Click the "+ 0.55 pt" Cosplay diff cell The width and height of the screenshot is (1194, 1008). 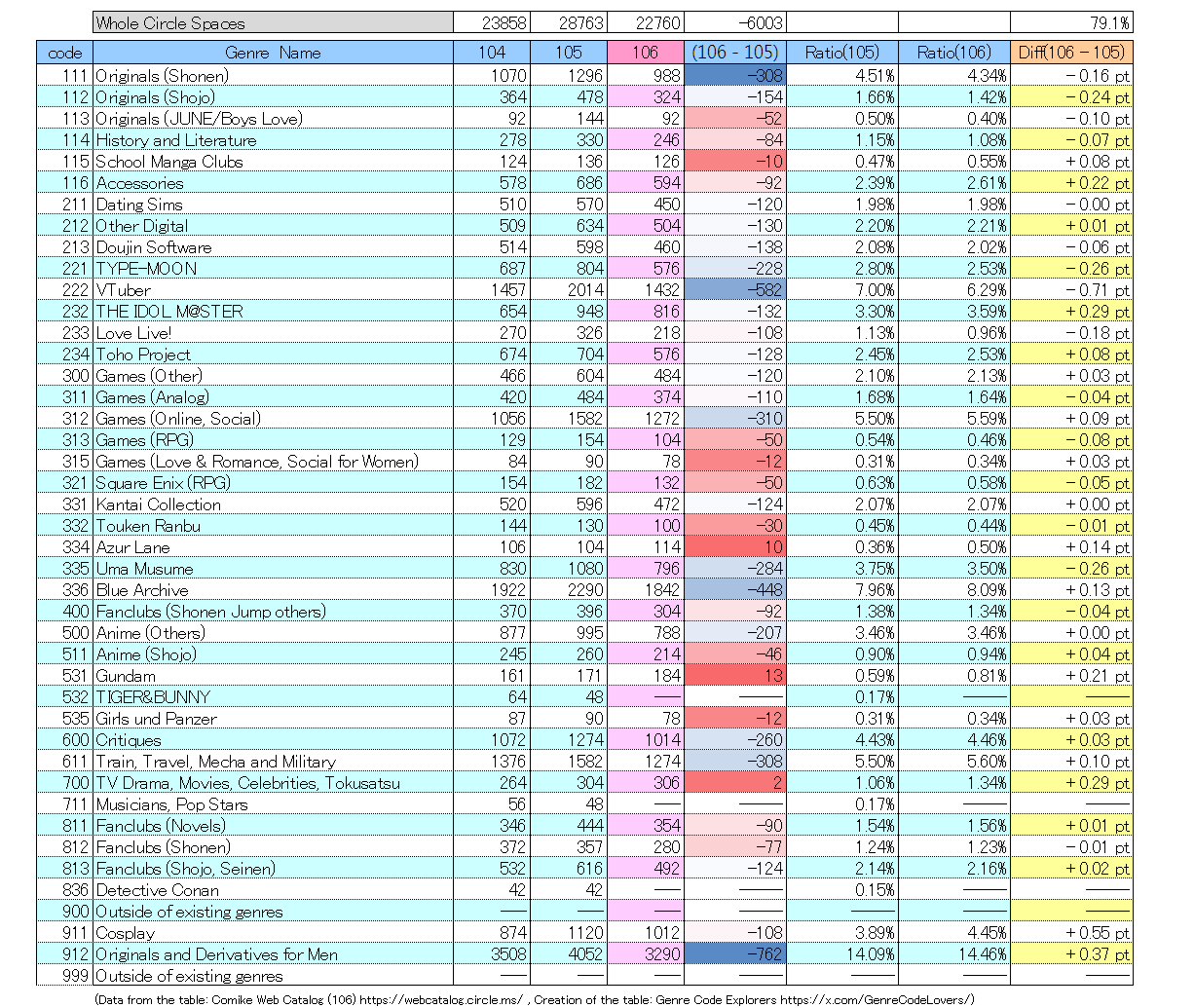pos(1071,933)
